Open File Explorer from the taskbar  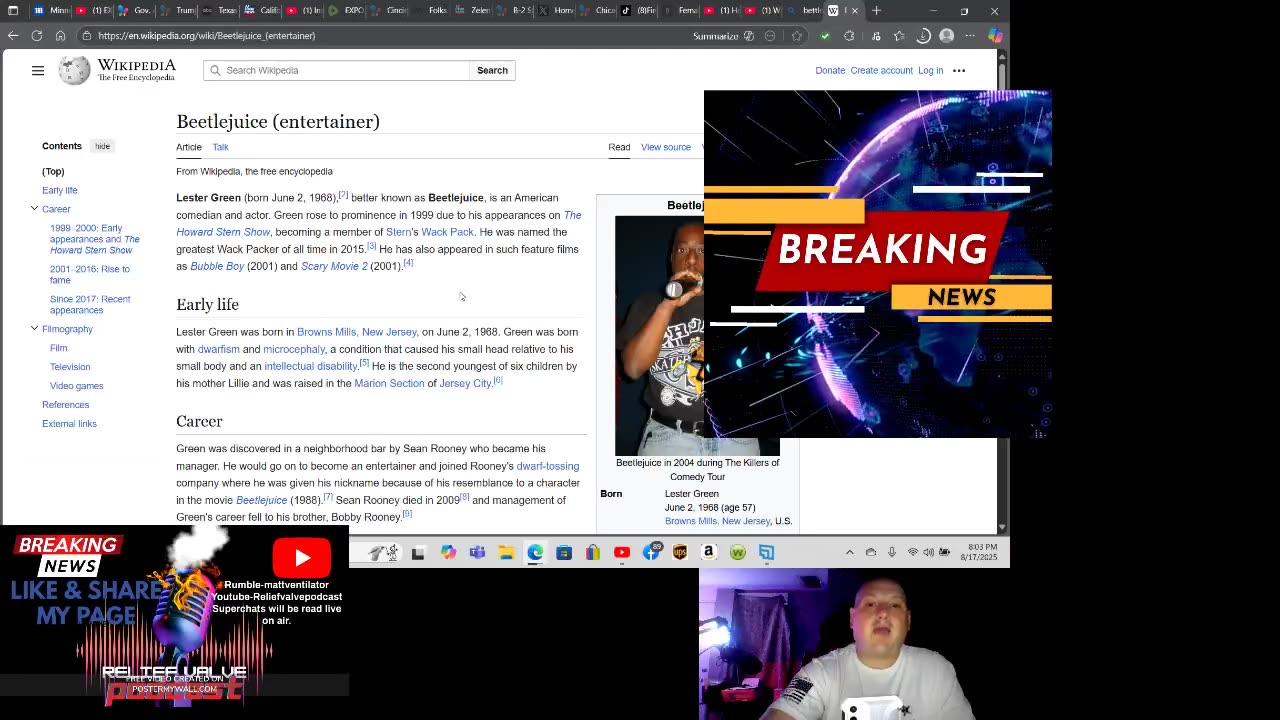(x=506, y=552)
